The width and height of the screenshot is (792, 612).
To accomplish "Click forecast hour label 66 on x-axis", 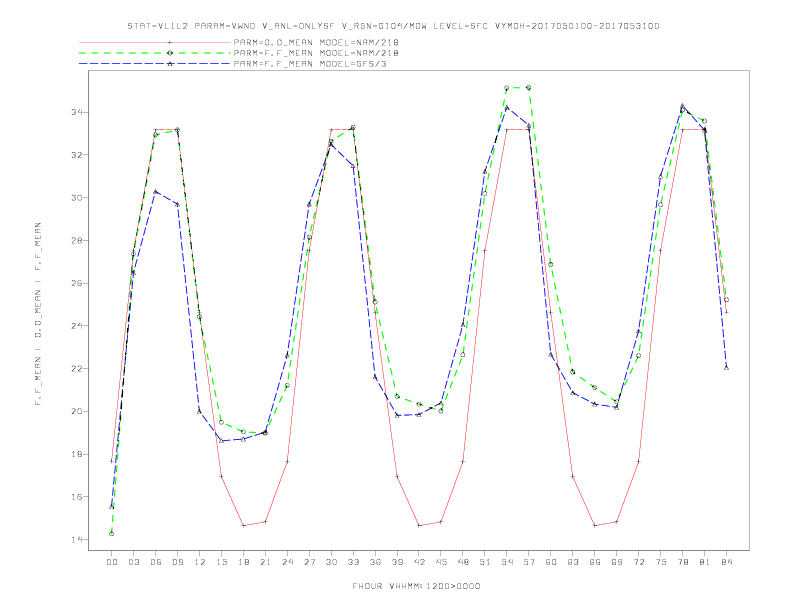I will [595, 562].
